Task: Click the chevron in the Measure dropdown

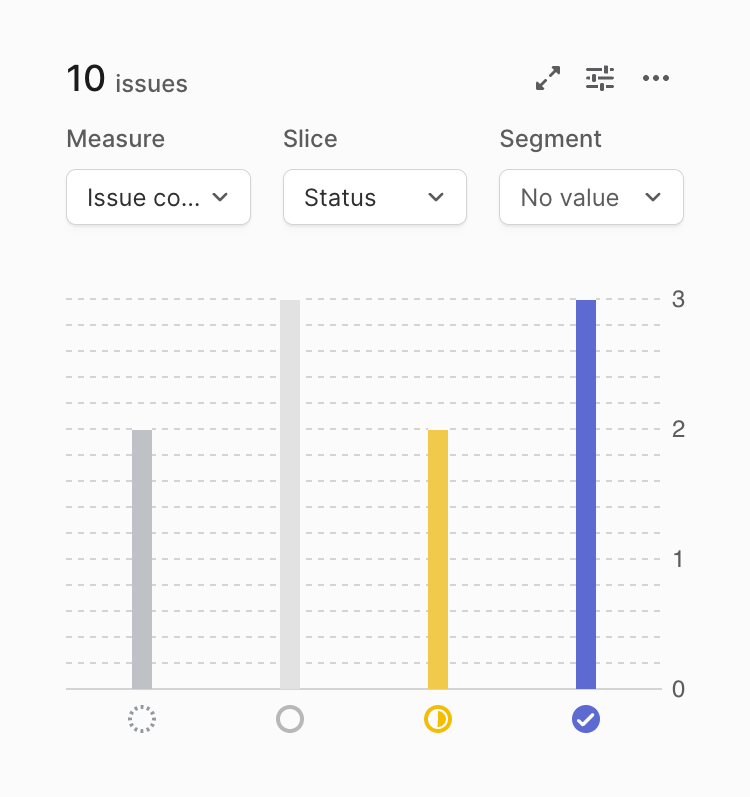Action: click(x=221, y=197)
